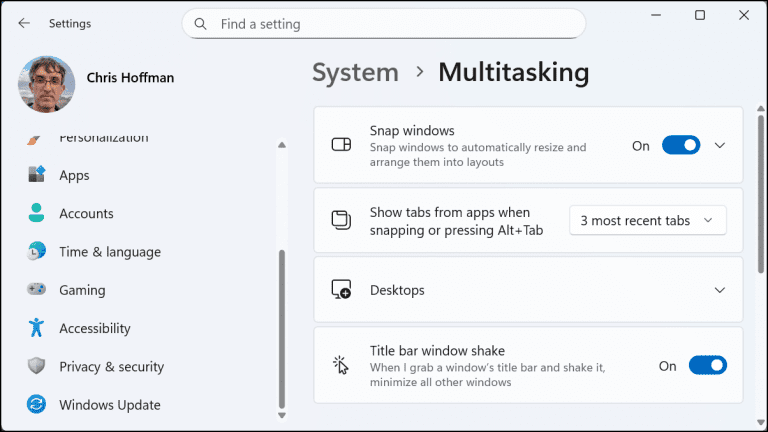Open the 3 most recent tabs dropdown
This screenshot has height=432, width=768.
click(x=647, y=221)
